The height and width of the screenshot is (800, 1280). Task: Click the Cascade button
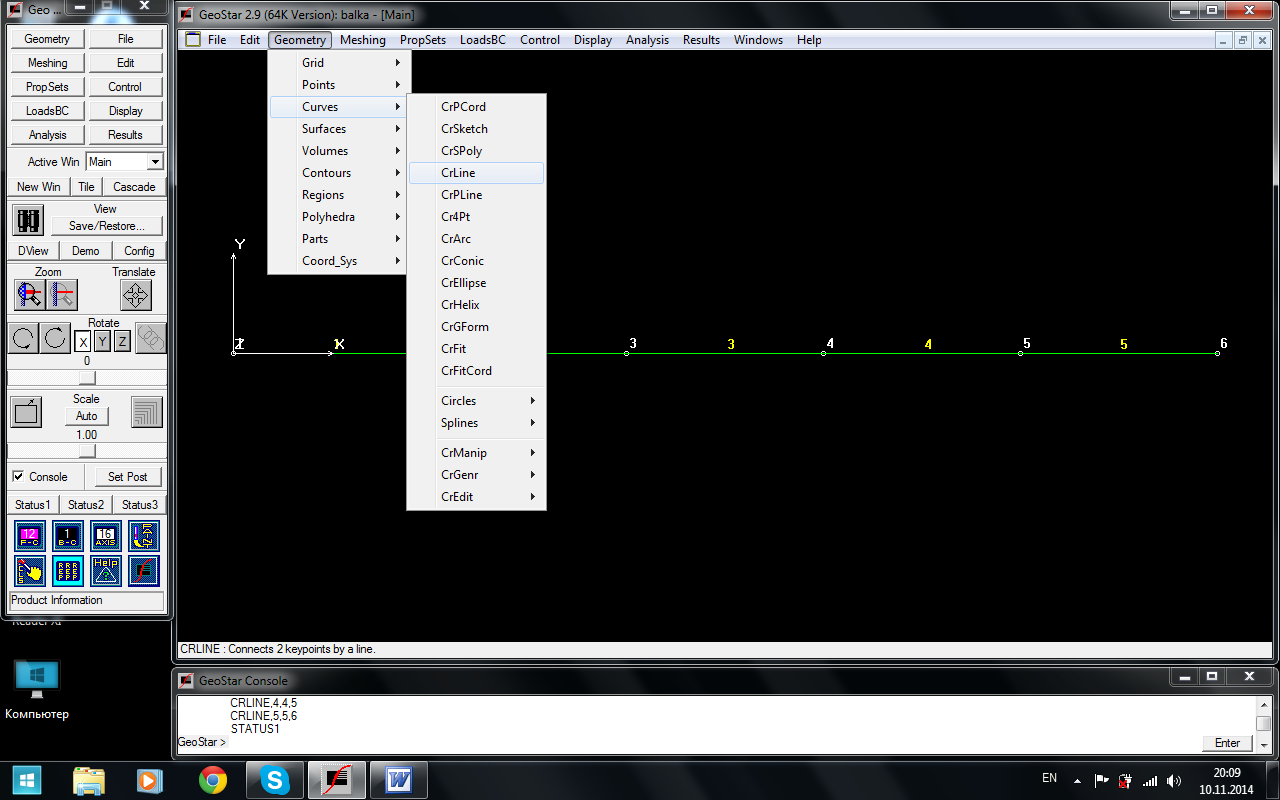point(134,187)
